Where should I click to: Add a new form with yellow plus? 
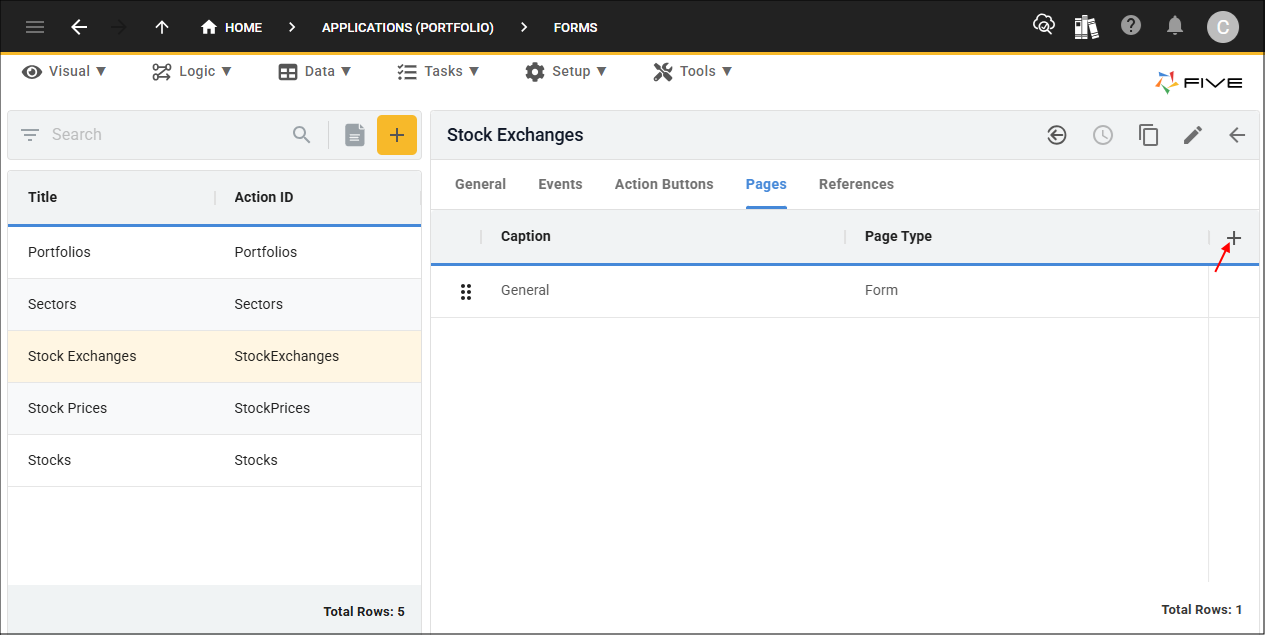coord(397,135)
